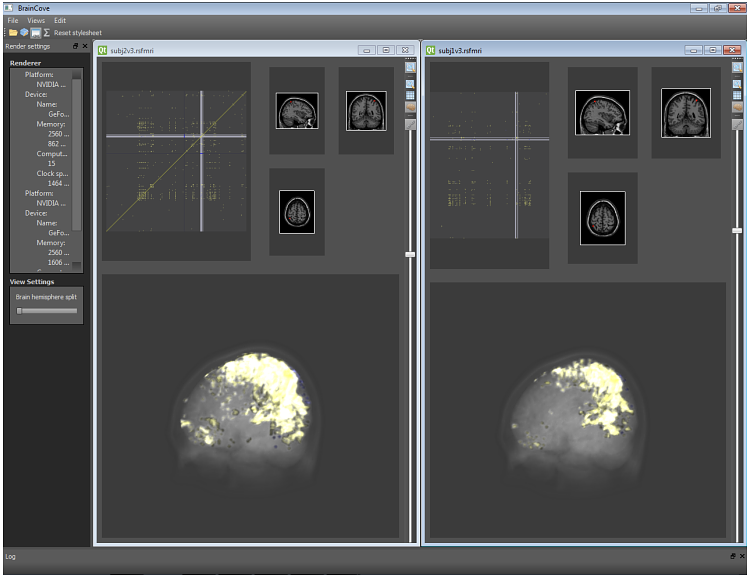The image size is (748, 578).
Task: Select the coronal MRI slice in subj2v3
Action: 366,111
